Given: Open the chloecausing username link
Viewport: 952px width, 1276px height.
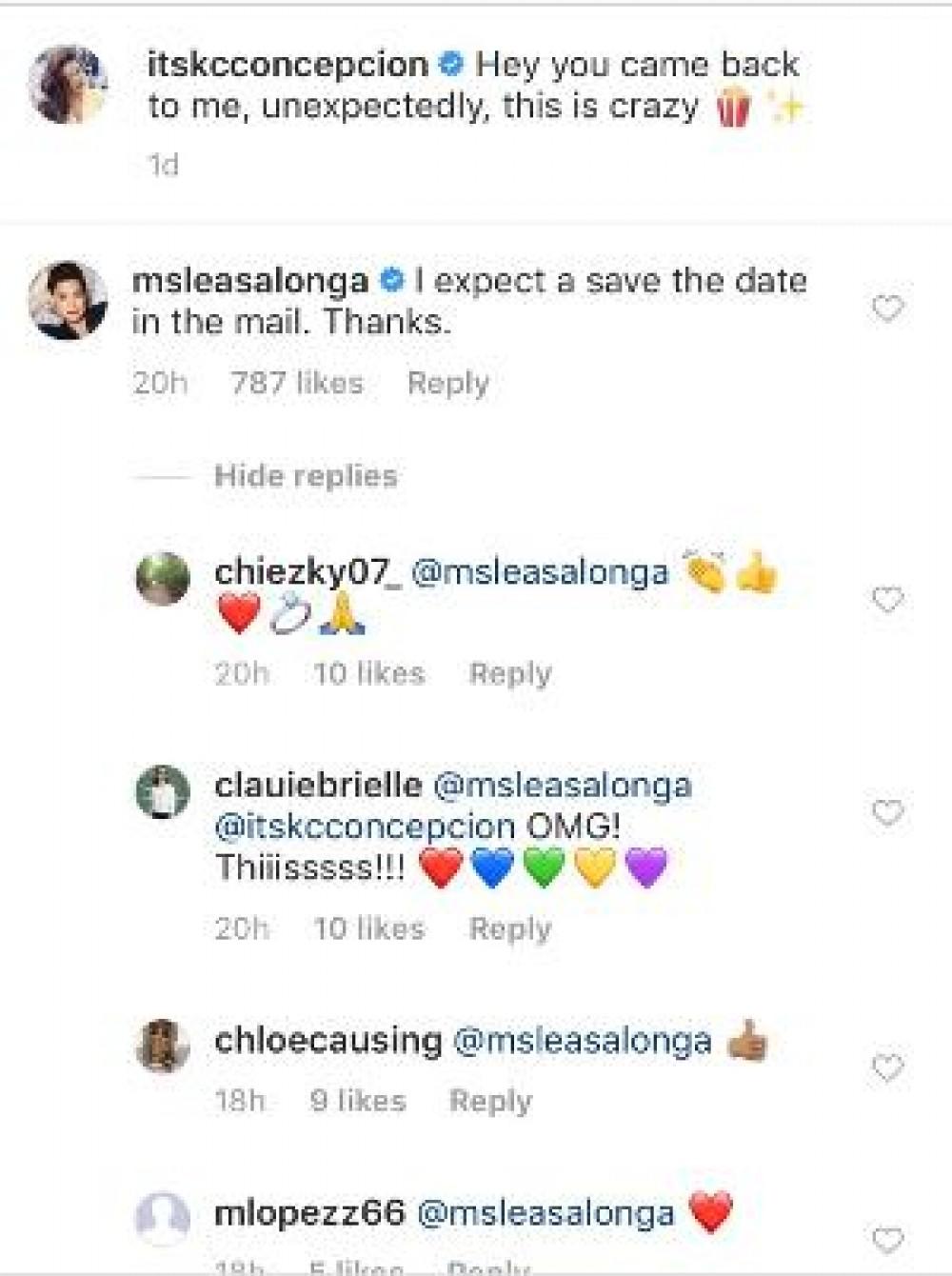Looking at the screenshot, I should pyautogui.click(x=328, y=1041).
